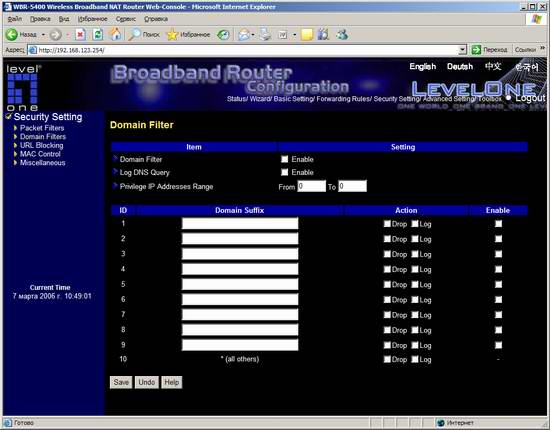The height and width of the screenshot is (430, 550).
Task: Click the LevelOne logo at top left
Action: [x=23, y=88]
